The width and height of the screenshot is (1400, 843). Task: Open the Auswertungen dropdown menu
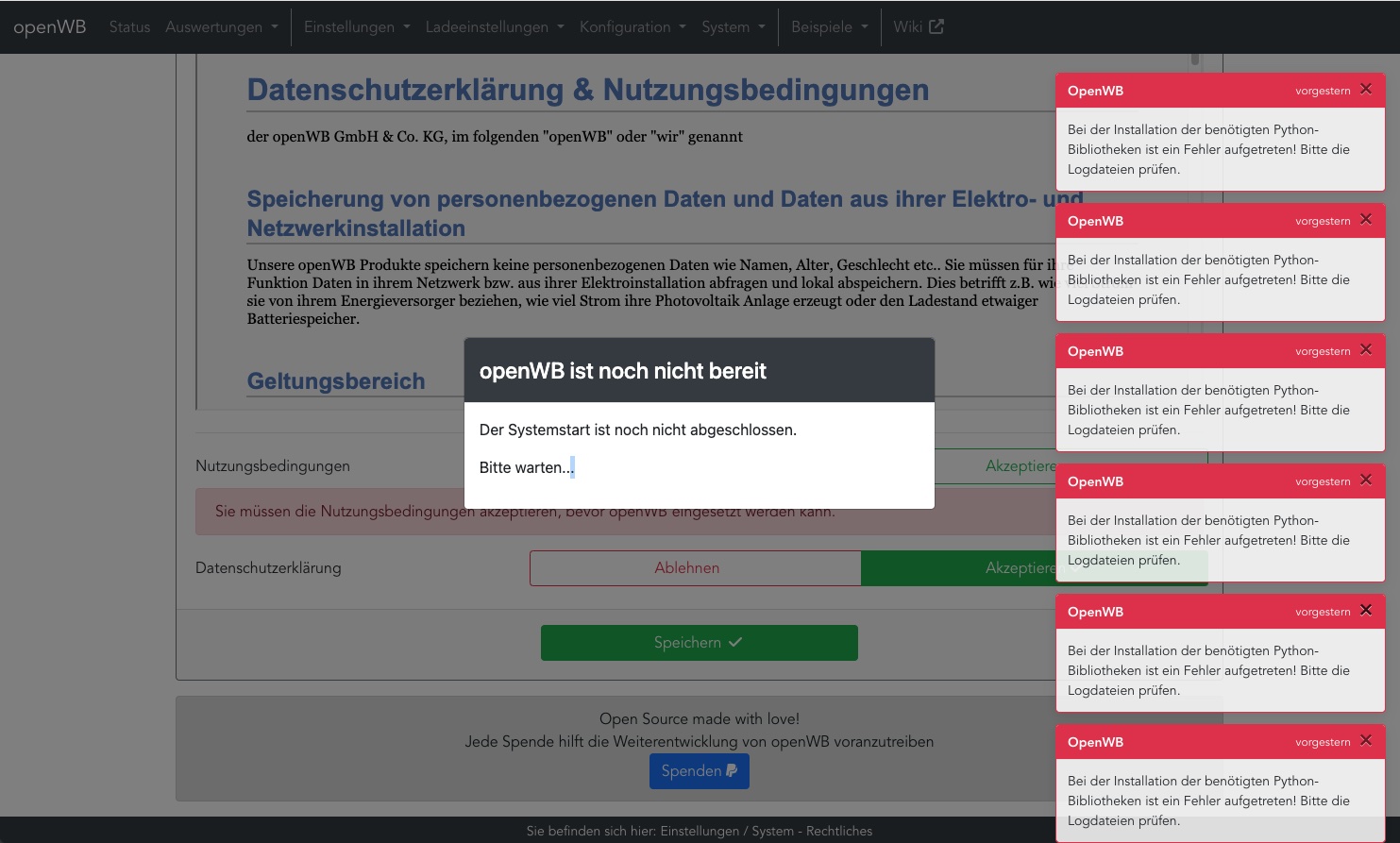[222, 26]
